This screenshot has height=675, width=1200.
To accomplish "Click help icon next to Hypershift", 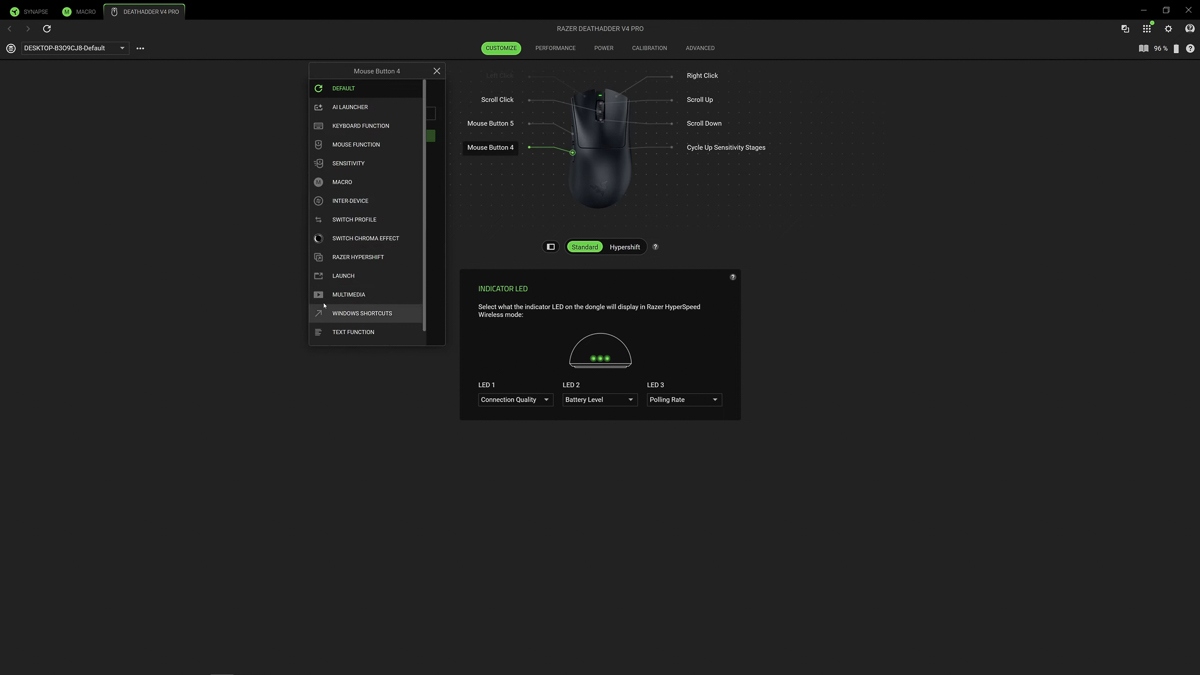I will click(656, 247).
